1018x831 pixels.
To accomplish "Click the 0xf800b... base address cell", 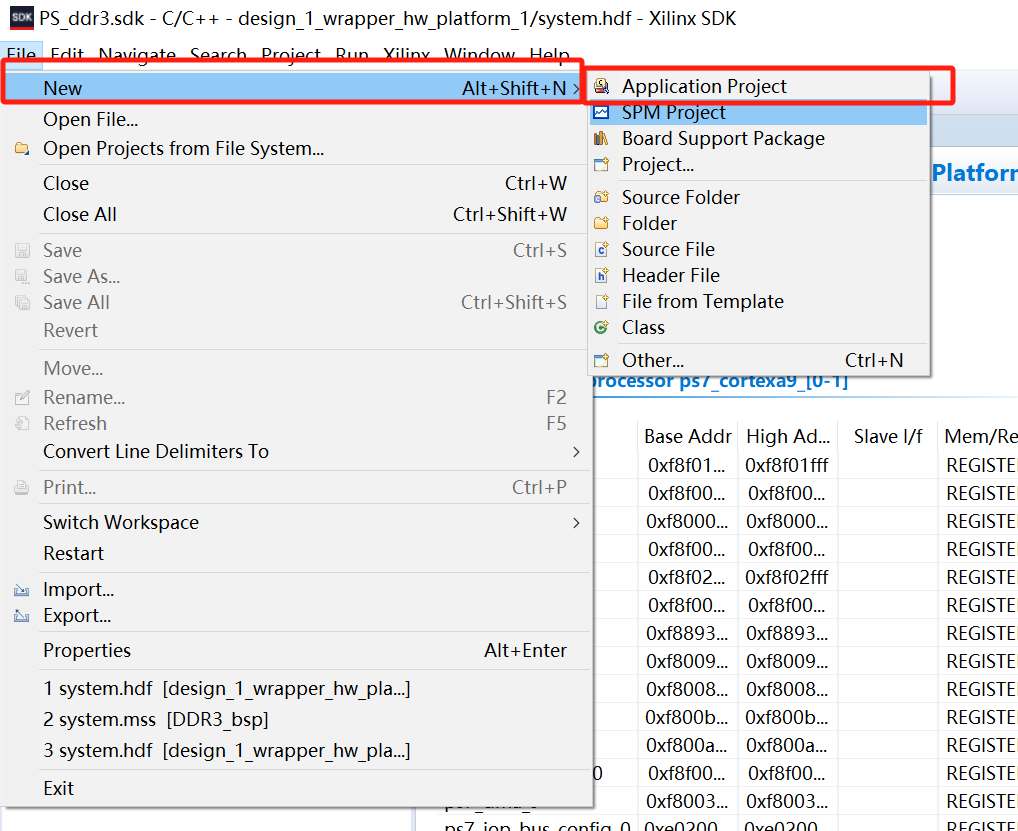I will click(687, 717).
